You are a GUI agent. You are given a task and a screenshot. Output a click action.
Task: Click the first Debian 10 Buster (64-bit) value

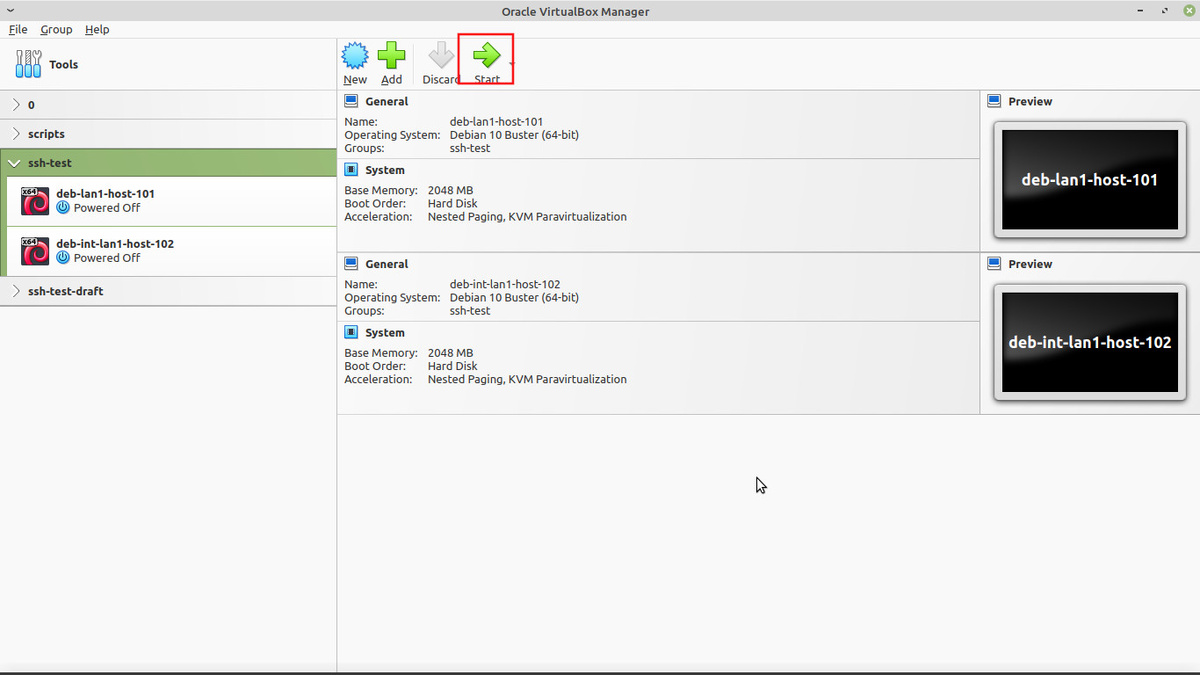tap(514, 135)
